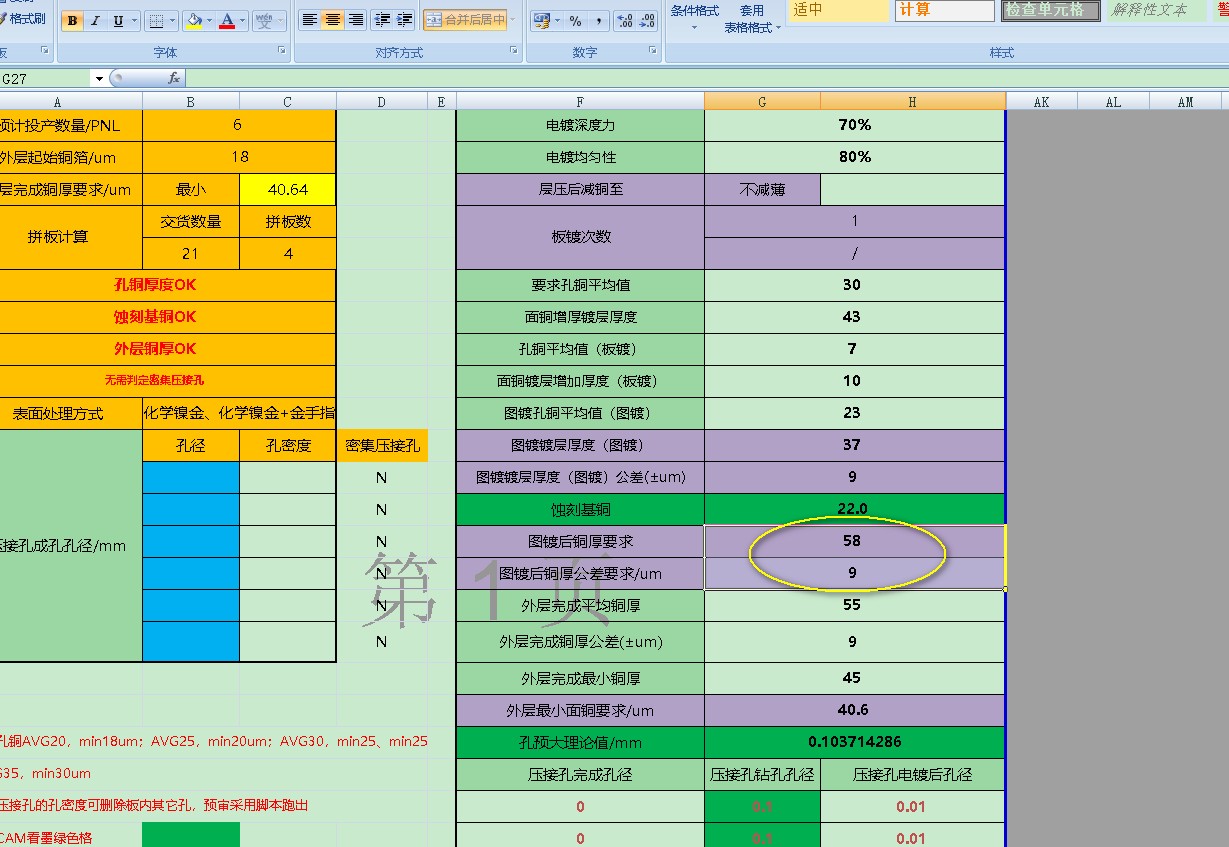Click the insert function fx icon
Viewport: 1229px width, 847px height.
tap(174, 78)
